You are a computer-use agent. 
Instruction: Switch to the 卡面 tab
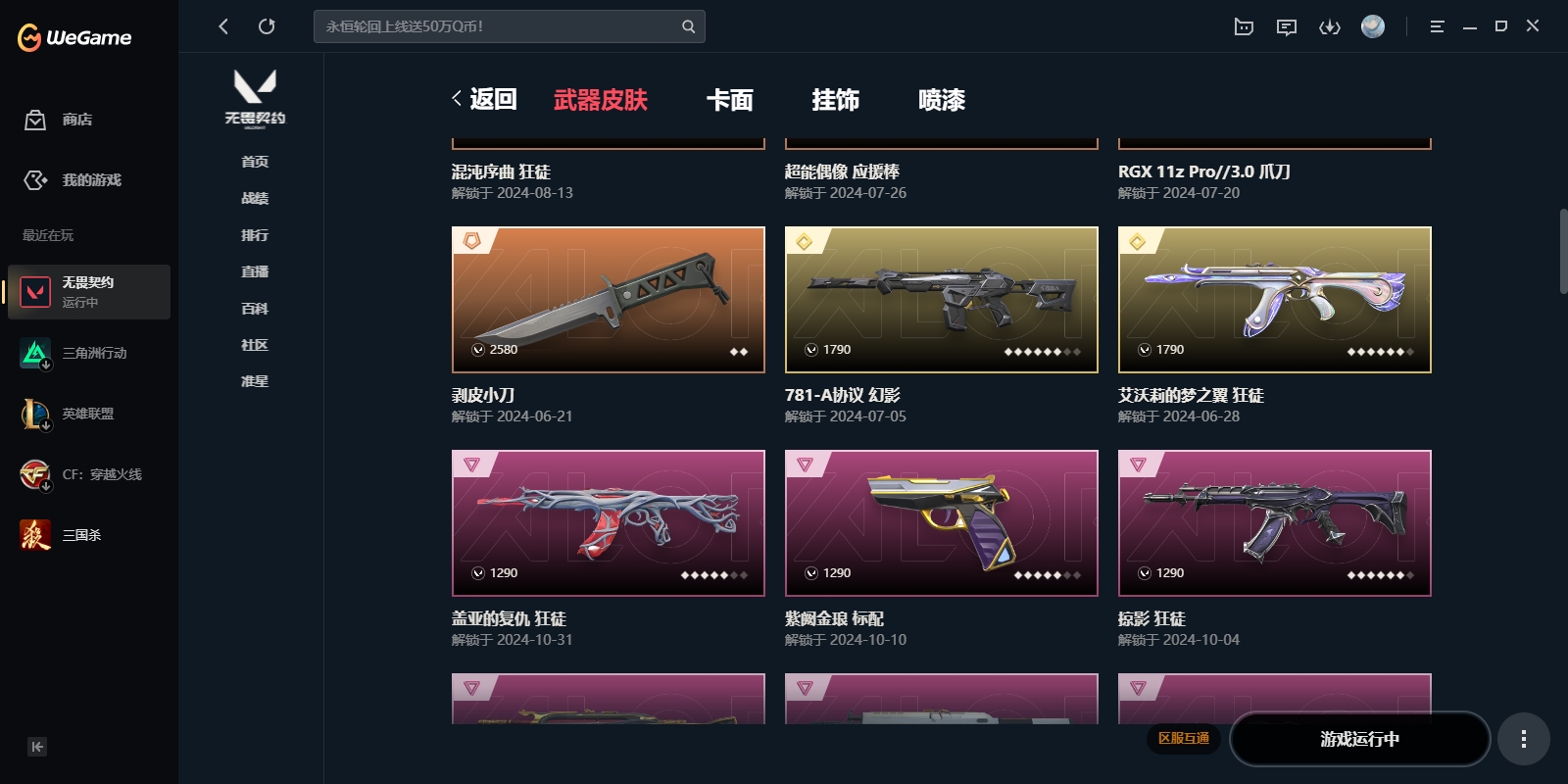point(730,100)
